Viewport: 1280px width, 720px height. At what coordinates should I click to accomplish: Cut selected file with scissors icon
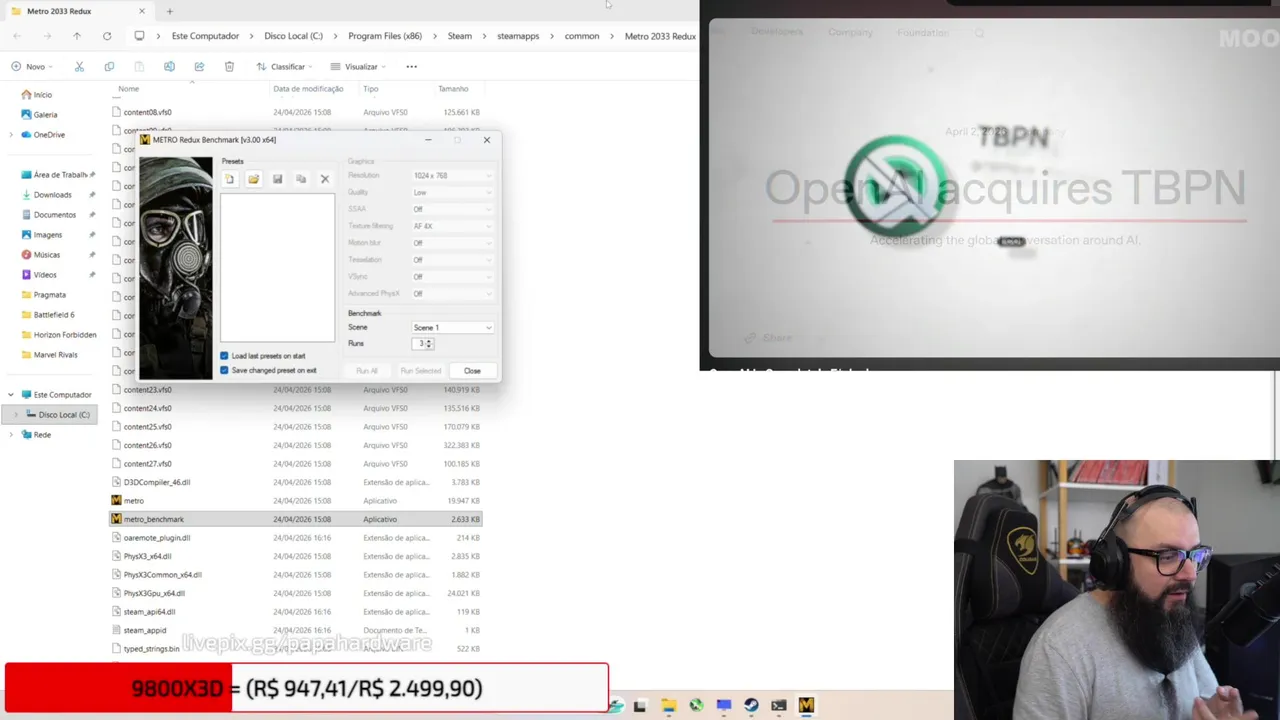point(79,66)
